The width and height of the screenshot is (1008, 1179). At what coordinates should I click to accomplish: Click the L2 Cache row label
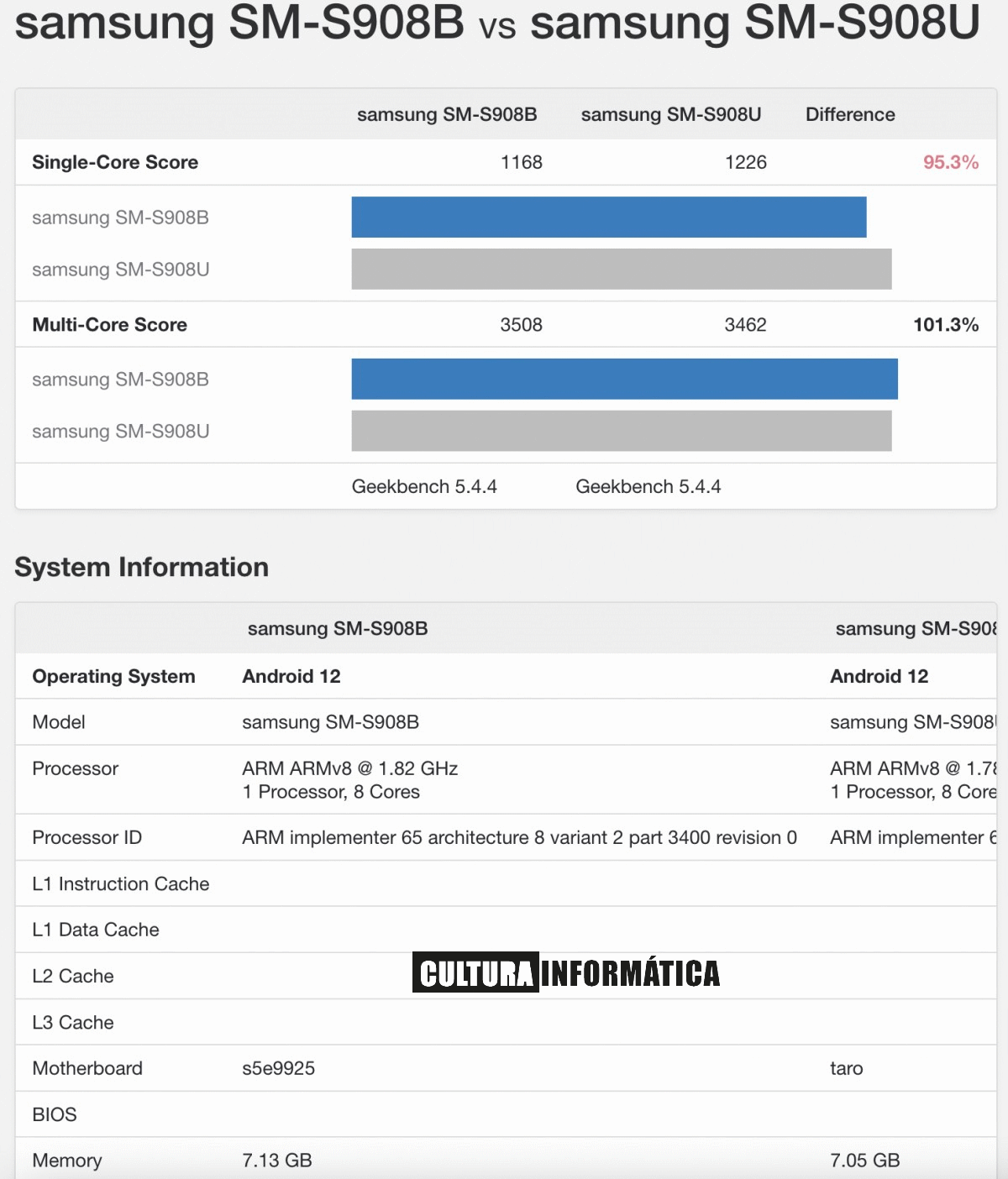coord(73,976)
